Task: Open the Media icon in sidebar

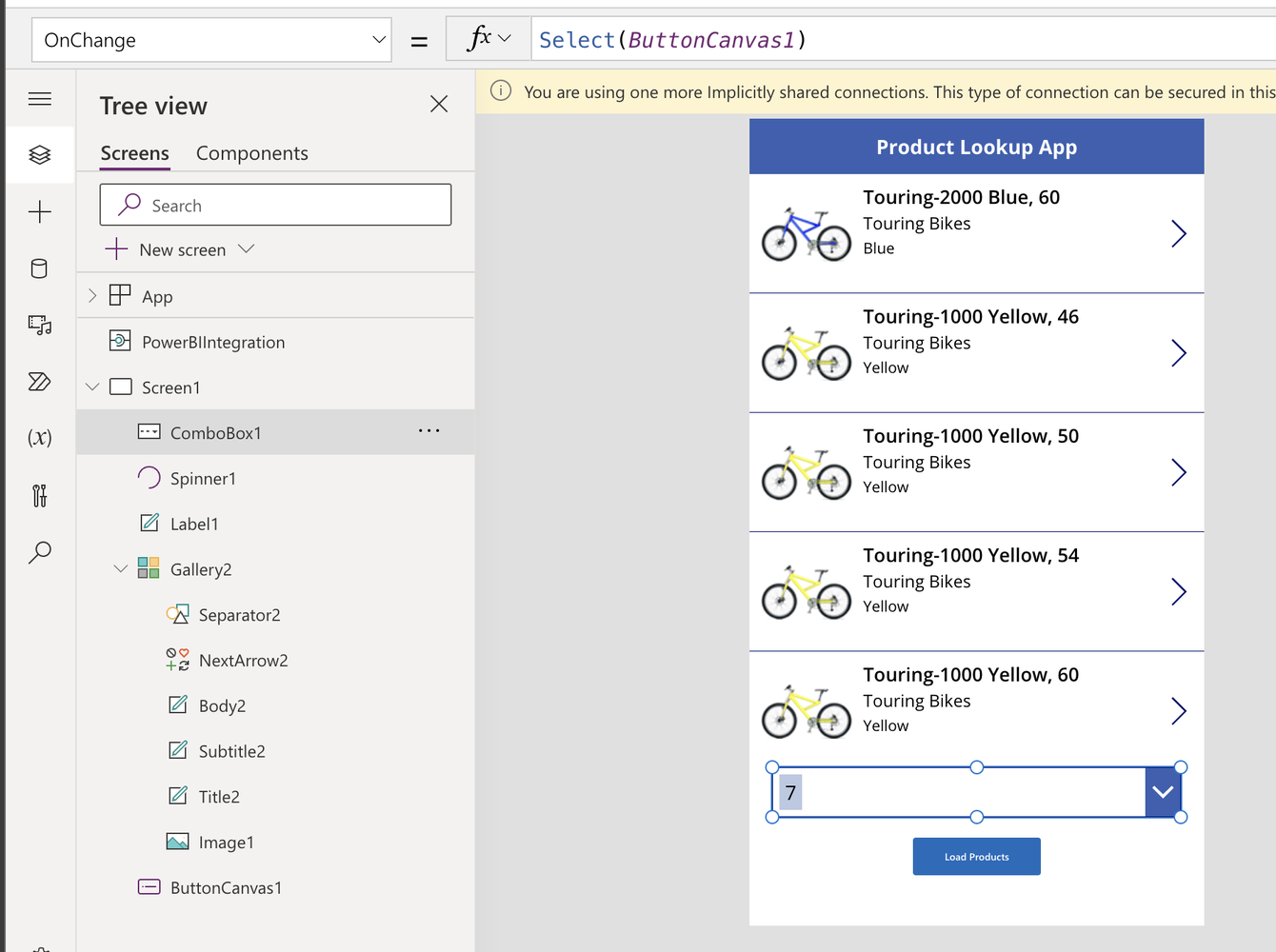Action: [40, 326]
